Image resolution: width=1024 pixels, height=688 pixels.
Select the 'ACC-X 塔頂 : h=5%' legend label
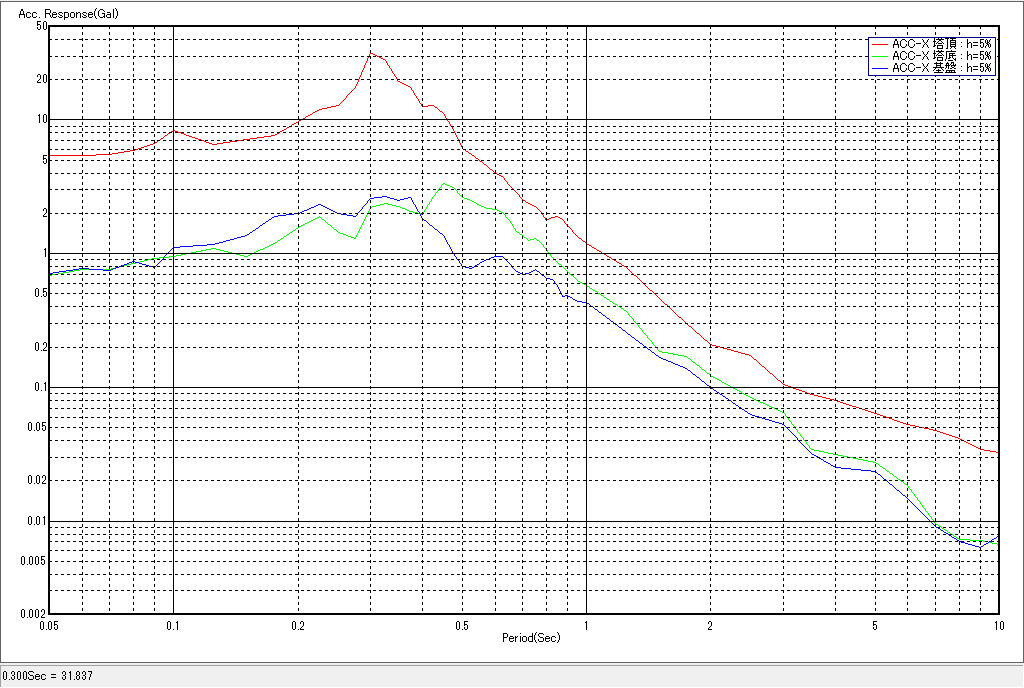(x=941, y=44)
